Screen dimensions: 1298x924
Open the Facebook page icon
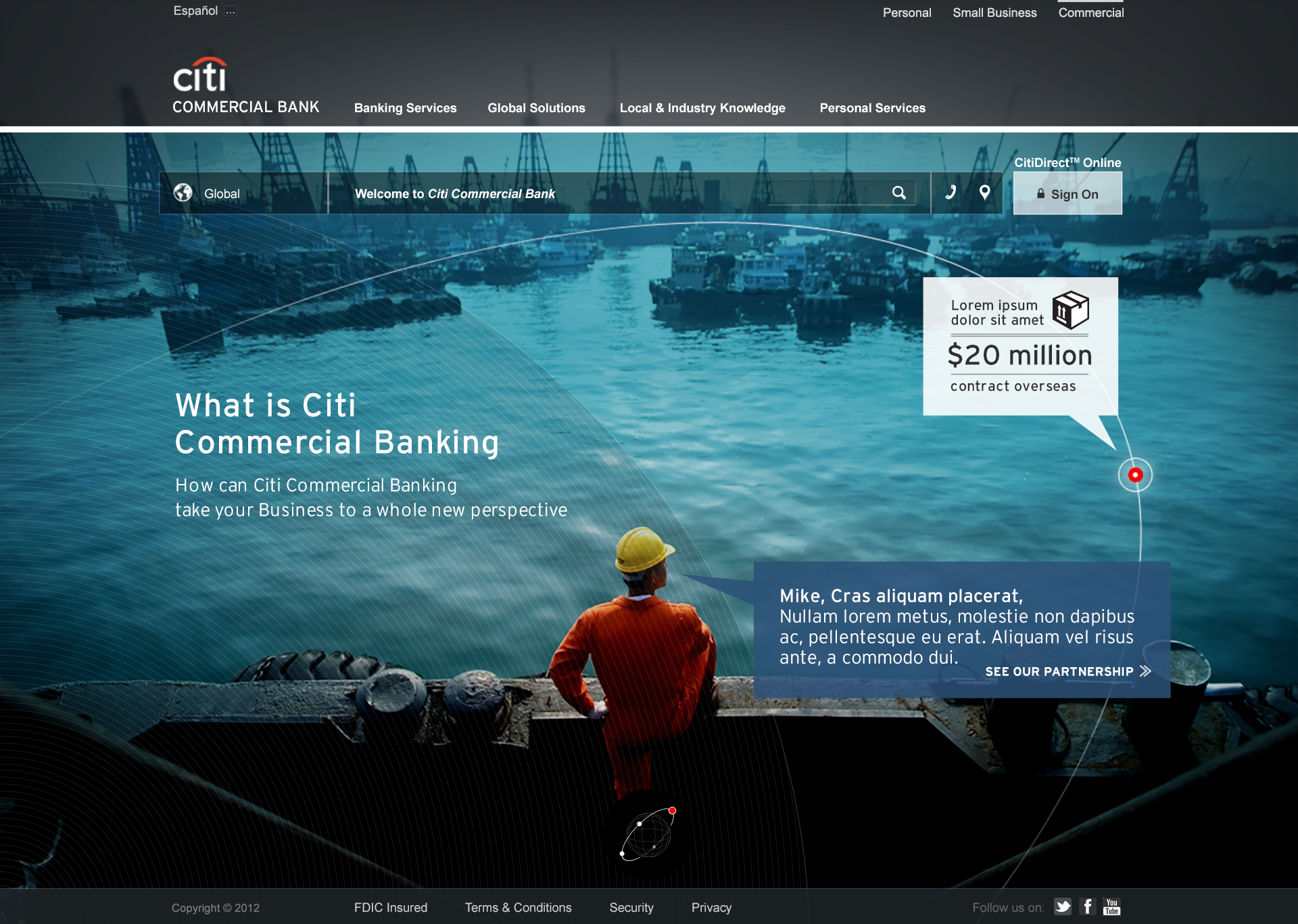(1087, 906)
